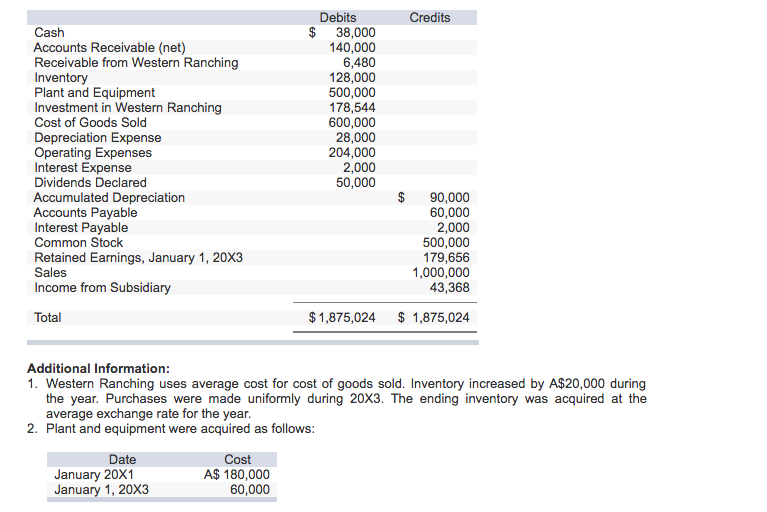
Task: Click the Cash debit amount 38,000
Action: pyautogui.click(x=355, y=32)
